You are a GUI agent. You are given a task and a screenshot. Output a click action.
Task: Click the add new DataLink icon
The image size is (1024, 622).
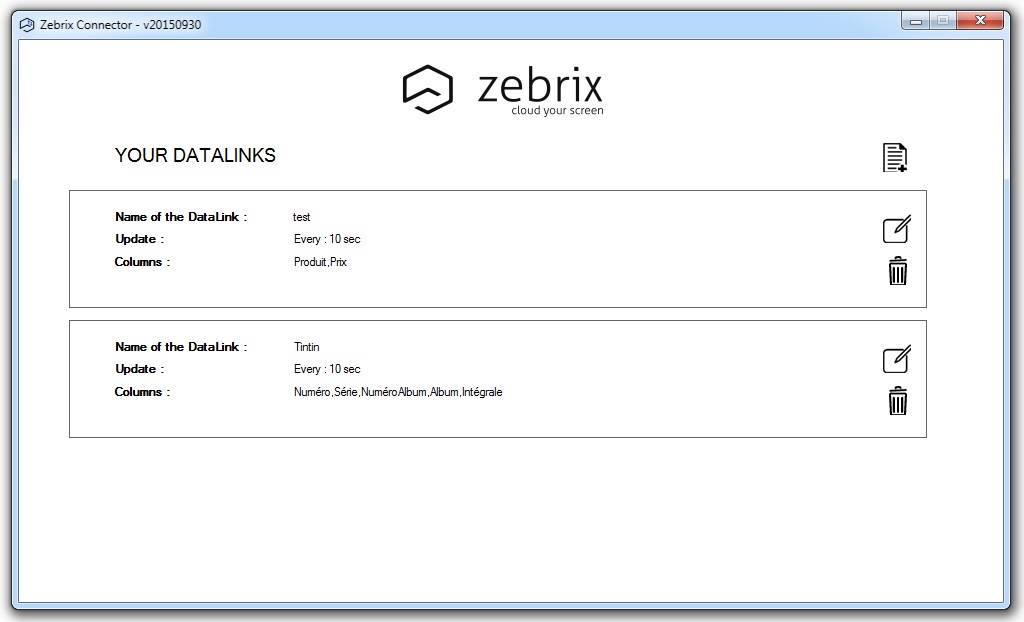[x=895, y=158]
